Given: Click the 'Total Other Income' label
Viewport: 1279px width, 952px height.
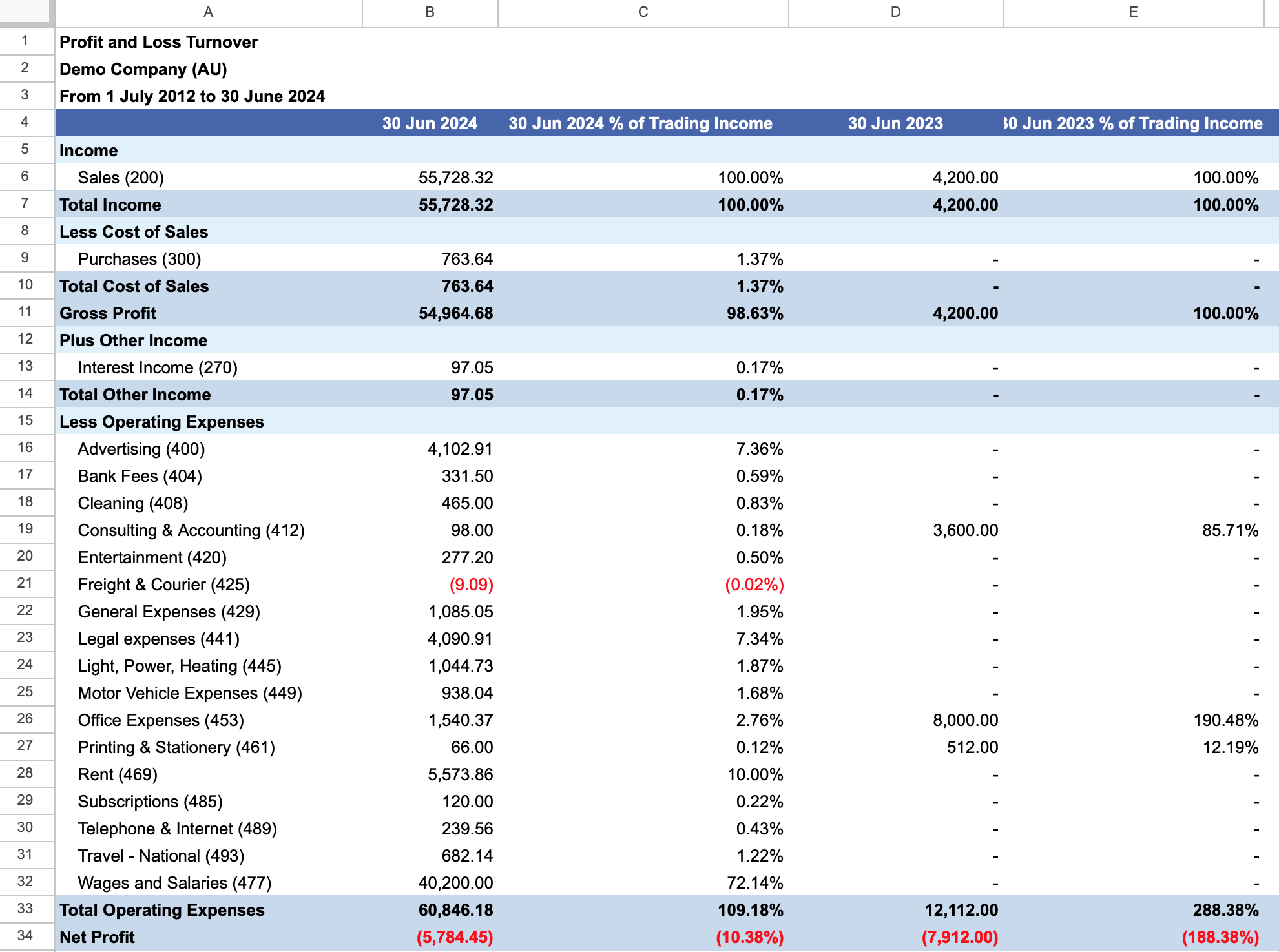Looking at the screenshot, I should 136,395.
